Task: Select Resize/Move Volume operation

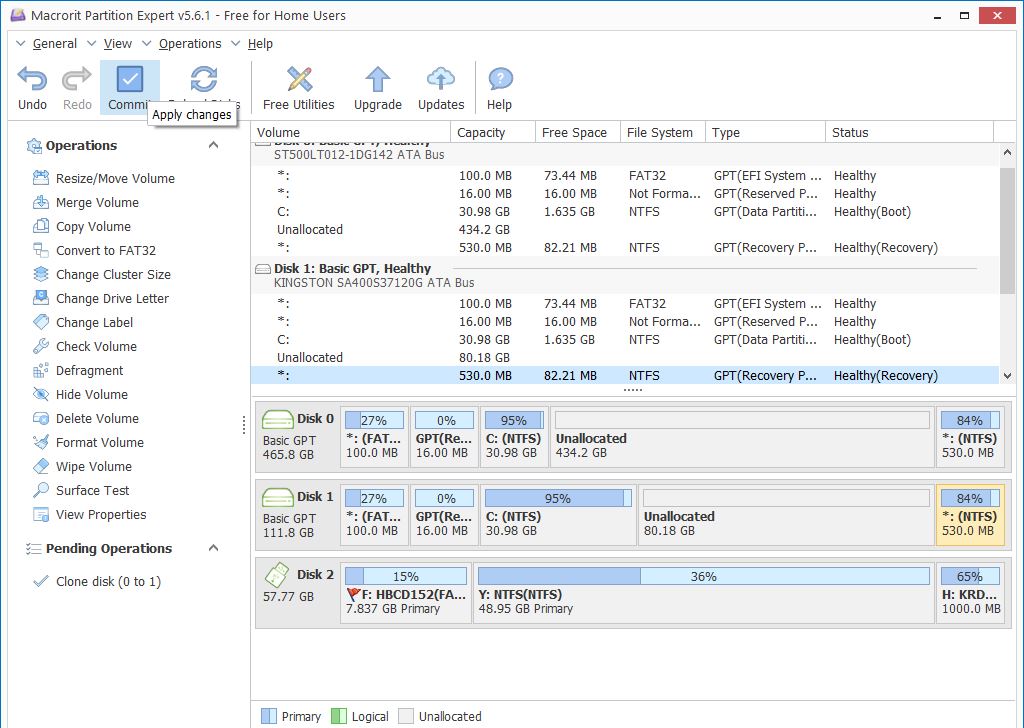Action: 115,178
